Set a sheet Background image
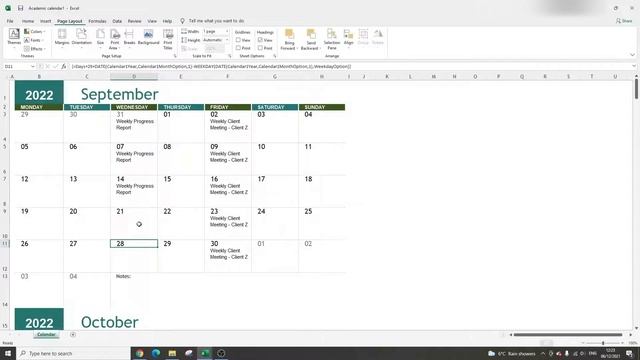The width and height of the screenshot is (640, 360). point(148,38)
